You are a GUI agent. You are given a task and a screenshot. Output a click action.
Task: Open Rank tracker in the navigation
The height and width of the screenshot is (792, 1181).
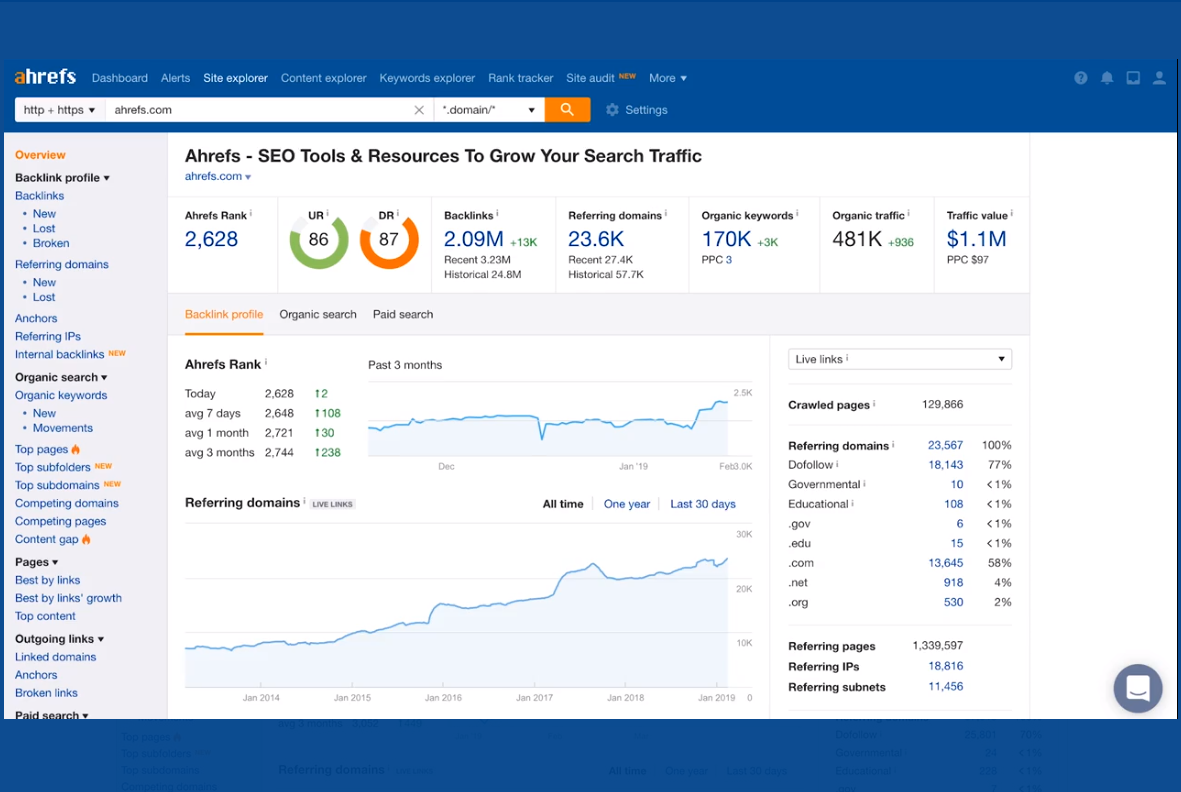520,78
